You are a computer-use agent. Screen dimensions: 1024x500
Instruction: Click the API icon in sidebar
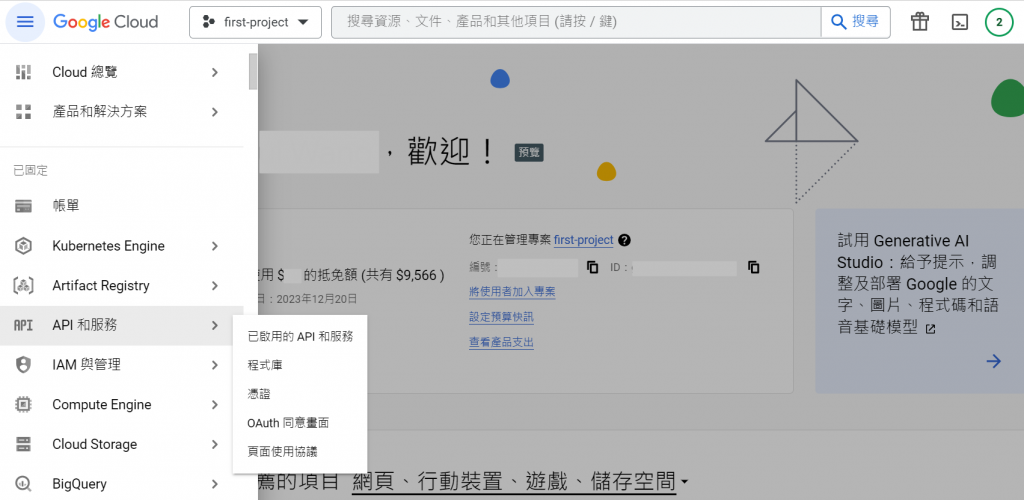24,325
